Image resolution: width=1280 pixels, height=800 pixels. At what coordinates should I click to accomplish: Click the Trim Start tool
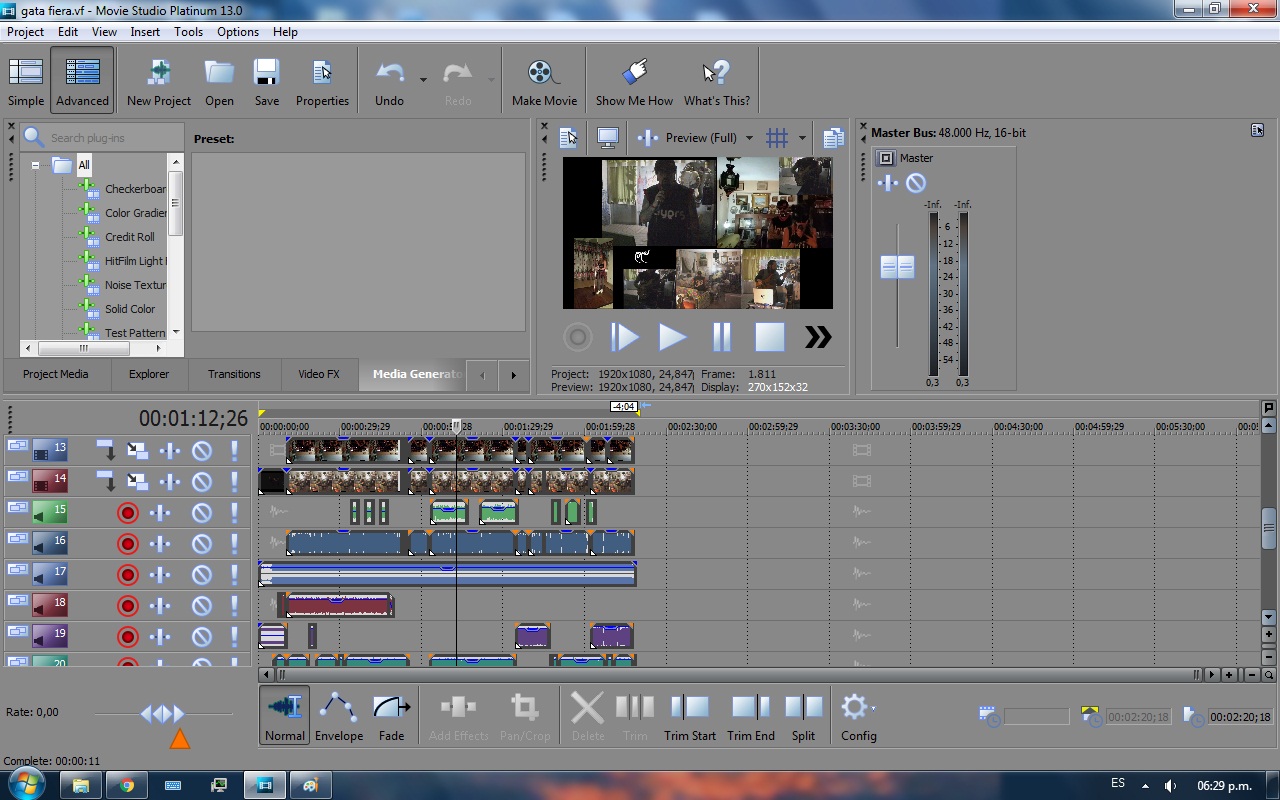tap(690, 715)
